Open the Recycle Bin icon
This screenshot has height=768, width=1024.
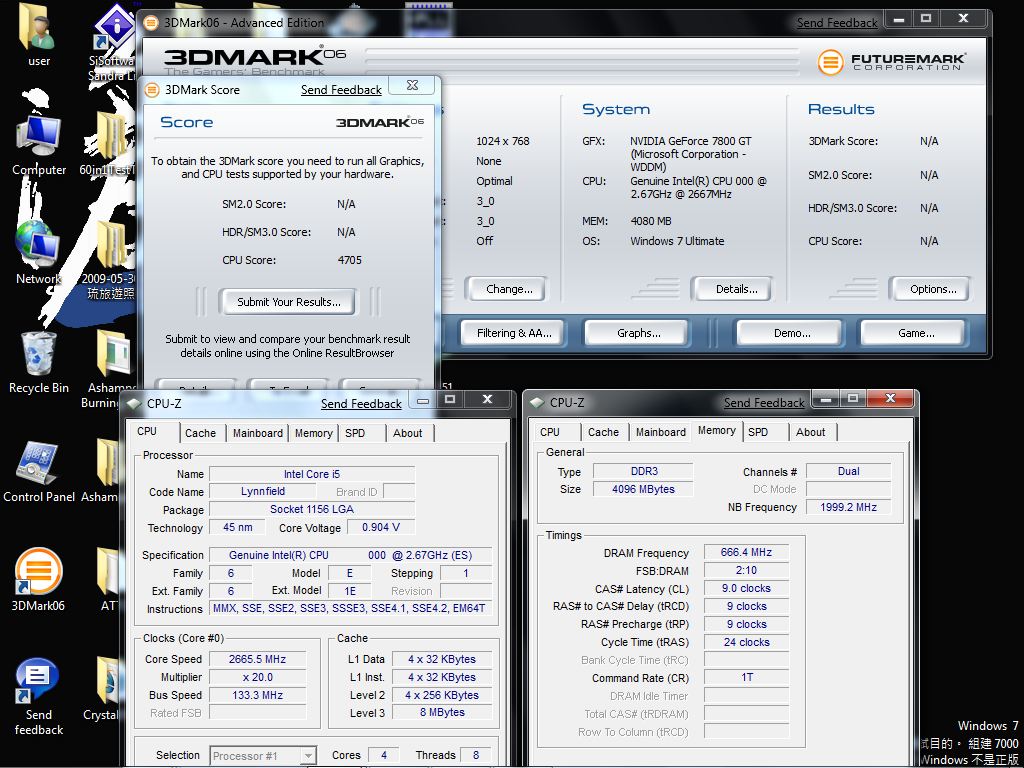(39, 362)
